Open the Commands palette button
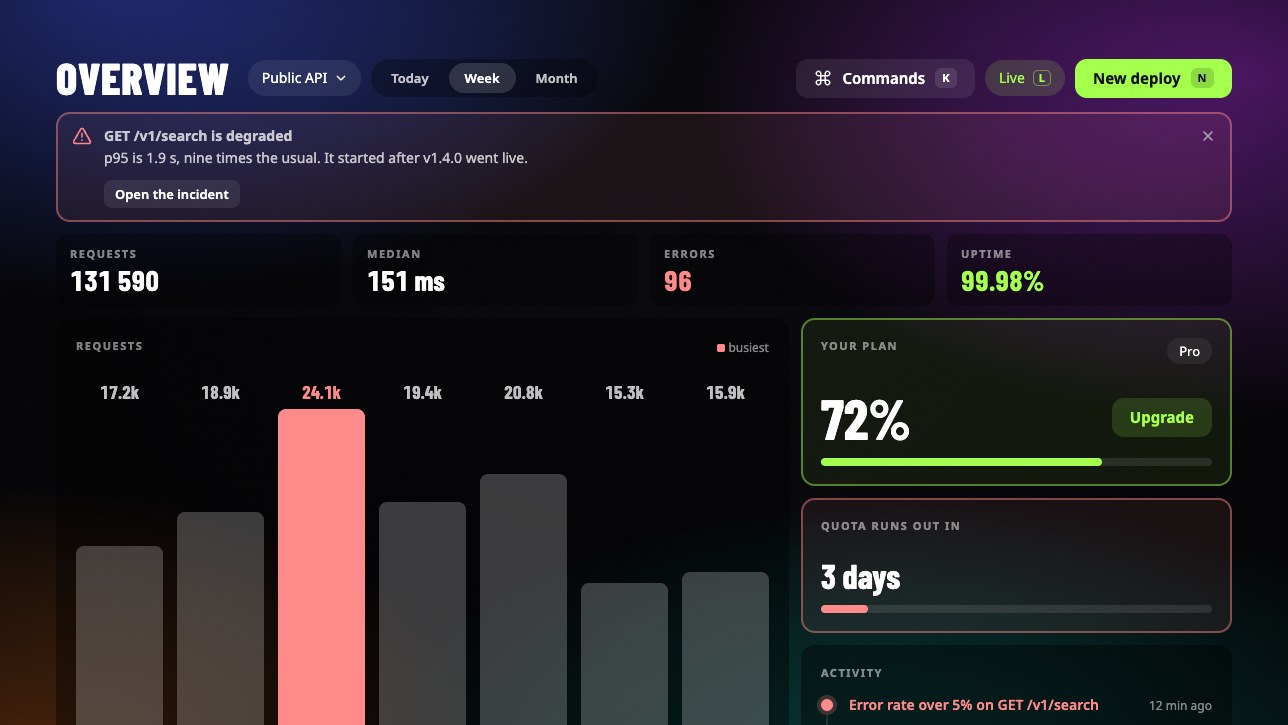 (x=885, y=78)
